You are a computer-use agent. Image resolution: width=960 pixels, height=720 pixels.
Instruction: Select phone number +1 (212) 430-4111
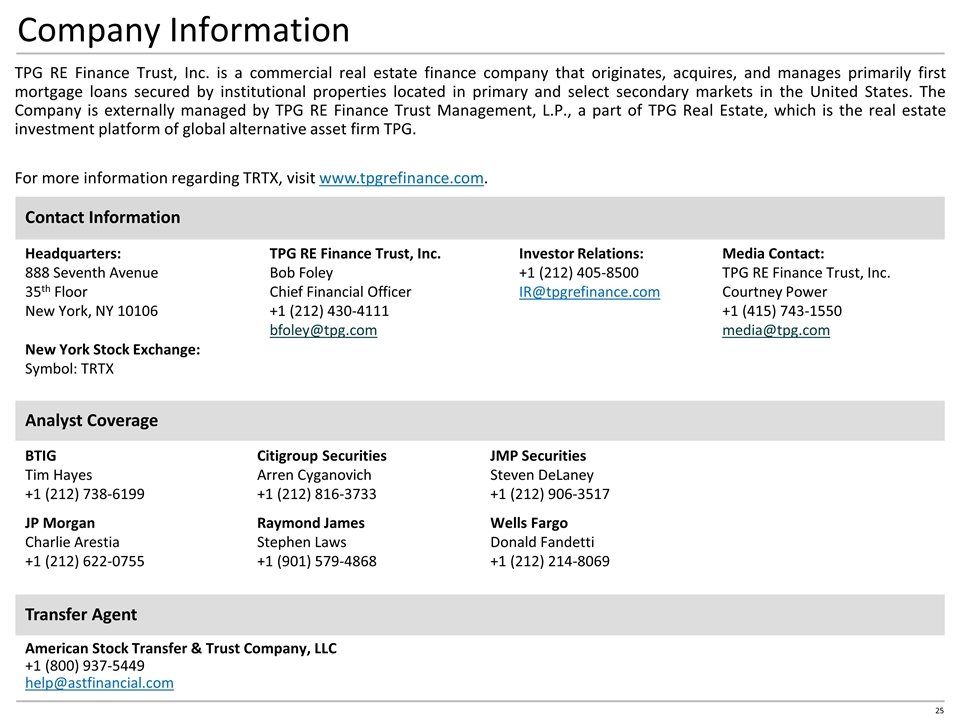tap(329, 311)
